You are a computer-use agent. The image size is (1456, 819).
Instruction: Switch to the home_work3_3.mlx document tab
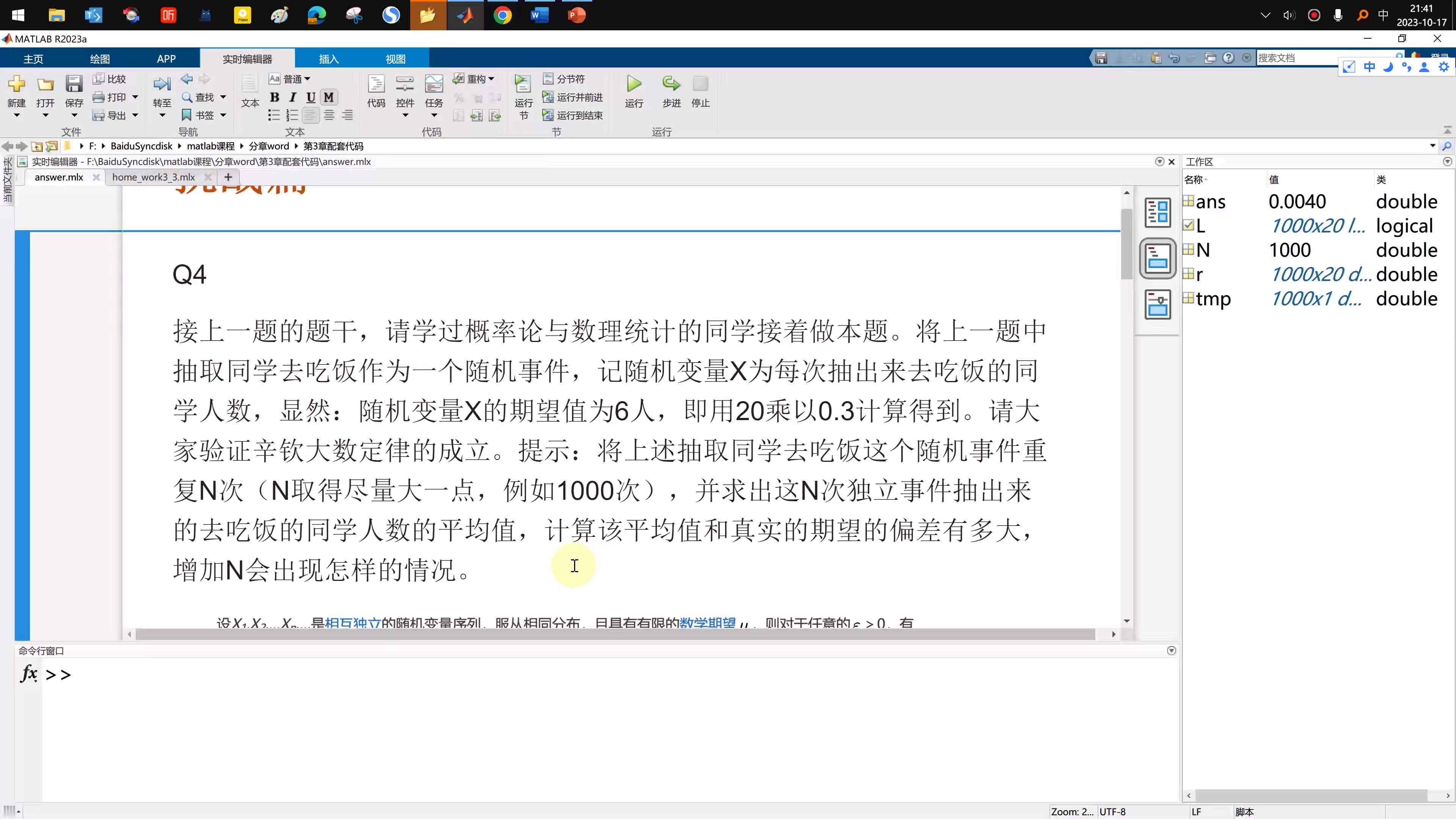click(152, 176)
